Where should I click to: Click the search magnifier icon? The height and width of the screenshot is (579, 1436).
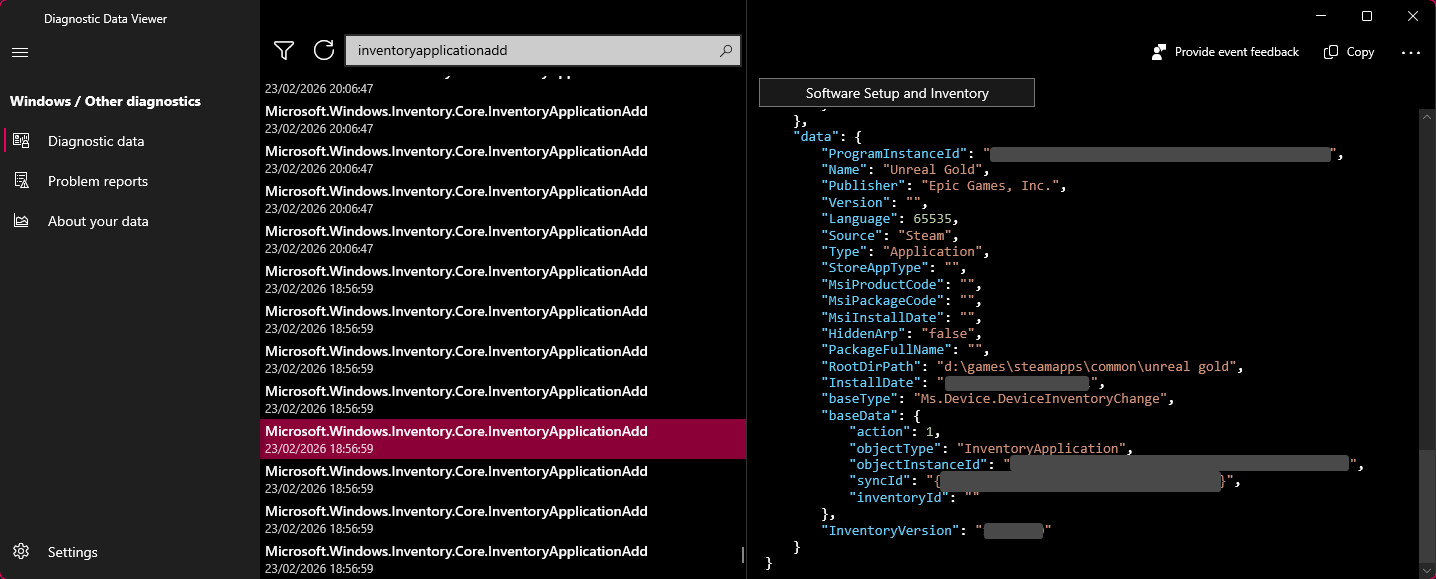tap(726, 50)
